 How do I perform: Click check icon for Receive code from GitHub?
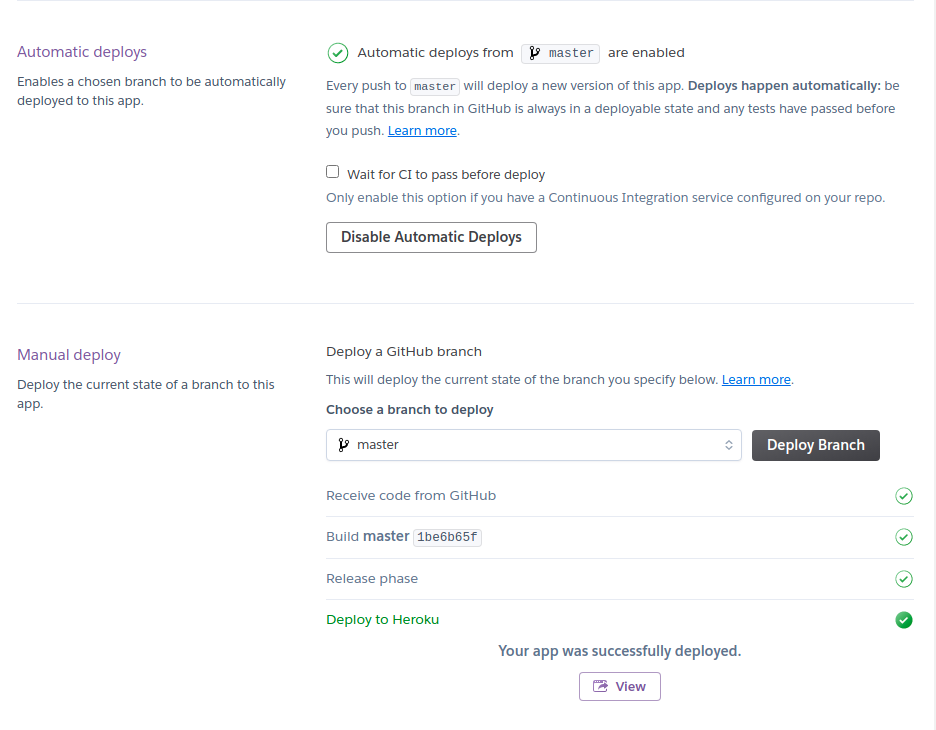[903, 496]
